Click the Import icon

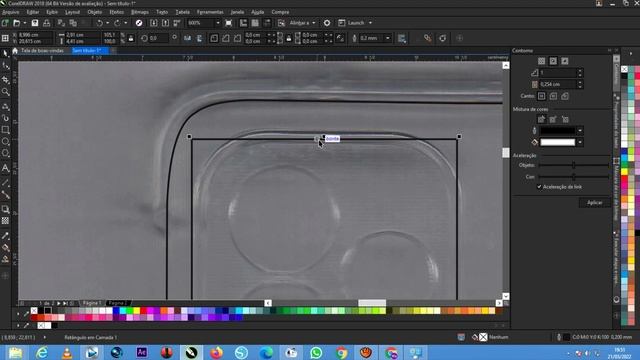tap(153, 23)
